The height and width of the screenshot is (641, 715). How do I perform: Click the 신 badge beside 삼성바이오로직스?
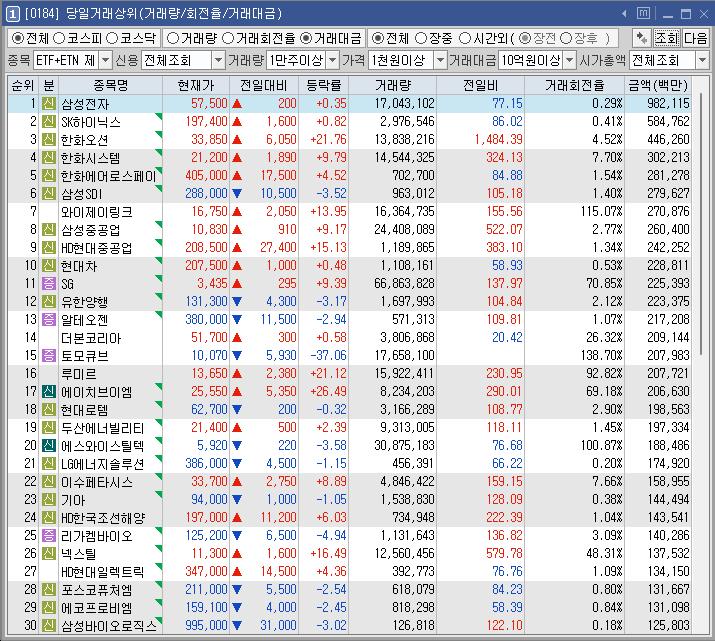click(49, 625)
